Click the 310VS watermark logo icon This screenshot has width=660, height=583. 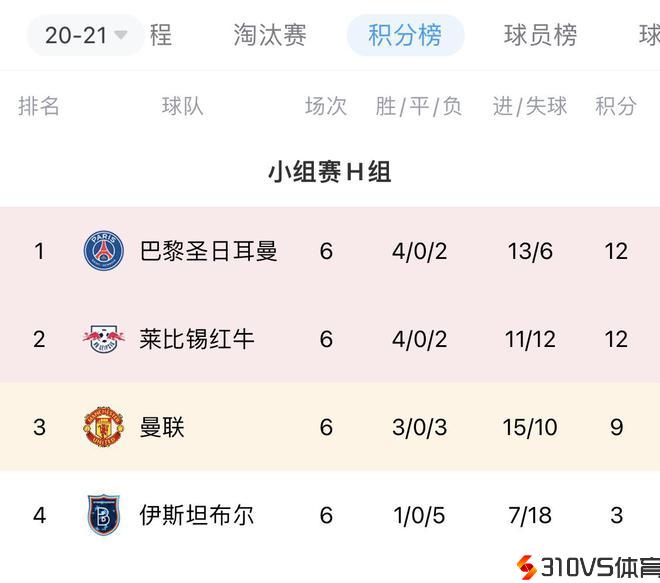tap(526, 567)
